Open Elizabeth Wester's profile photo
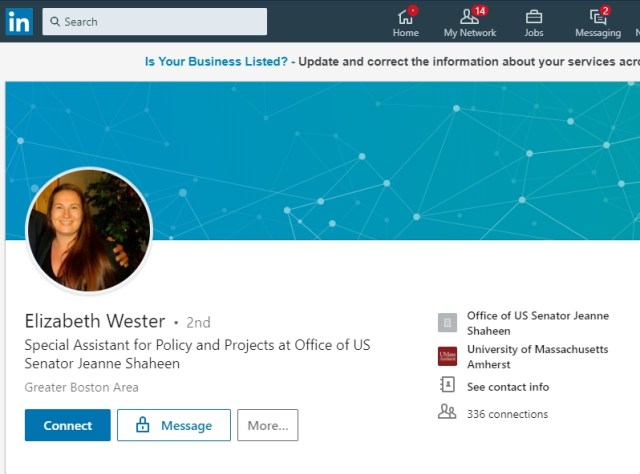This screenshot has height=474, width=640. (x=89, y=230)
